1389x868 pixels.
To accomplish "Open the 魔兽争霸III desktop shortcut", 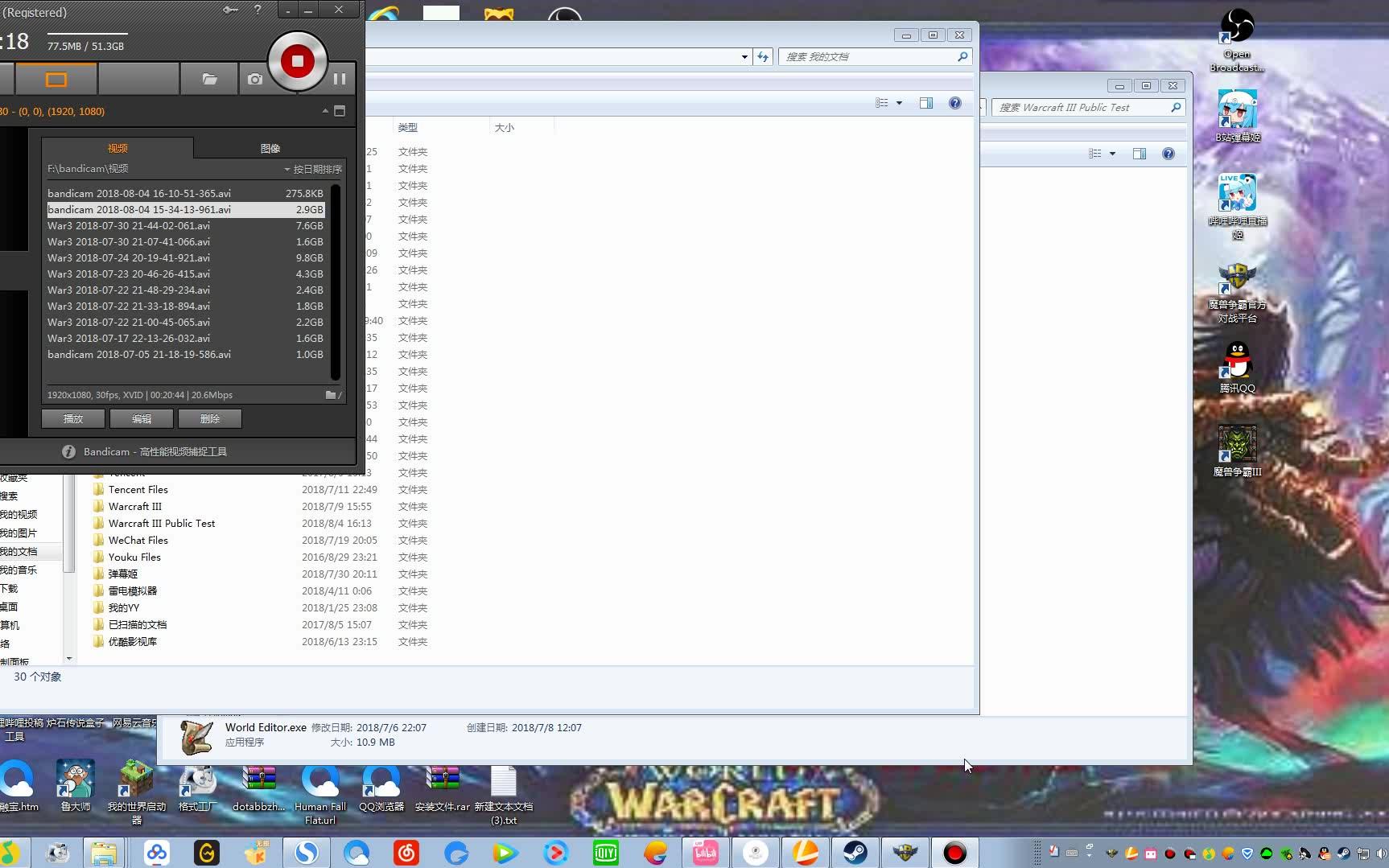I will click(x=1237, y=451).
